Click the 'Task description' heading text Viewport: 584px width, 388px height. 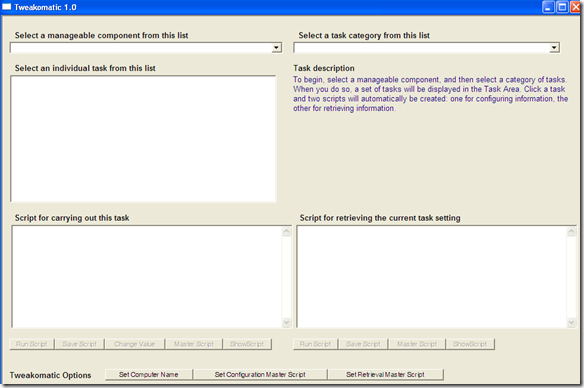click(x=324, y=68)
